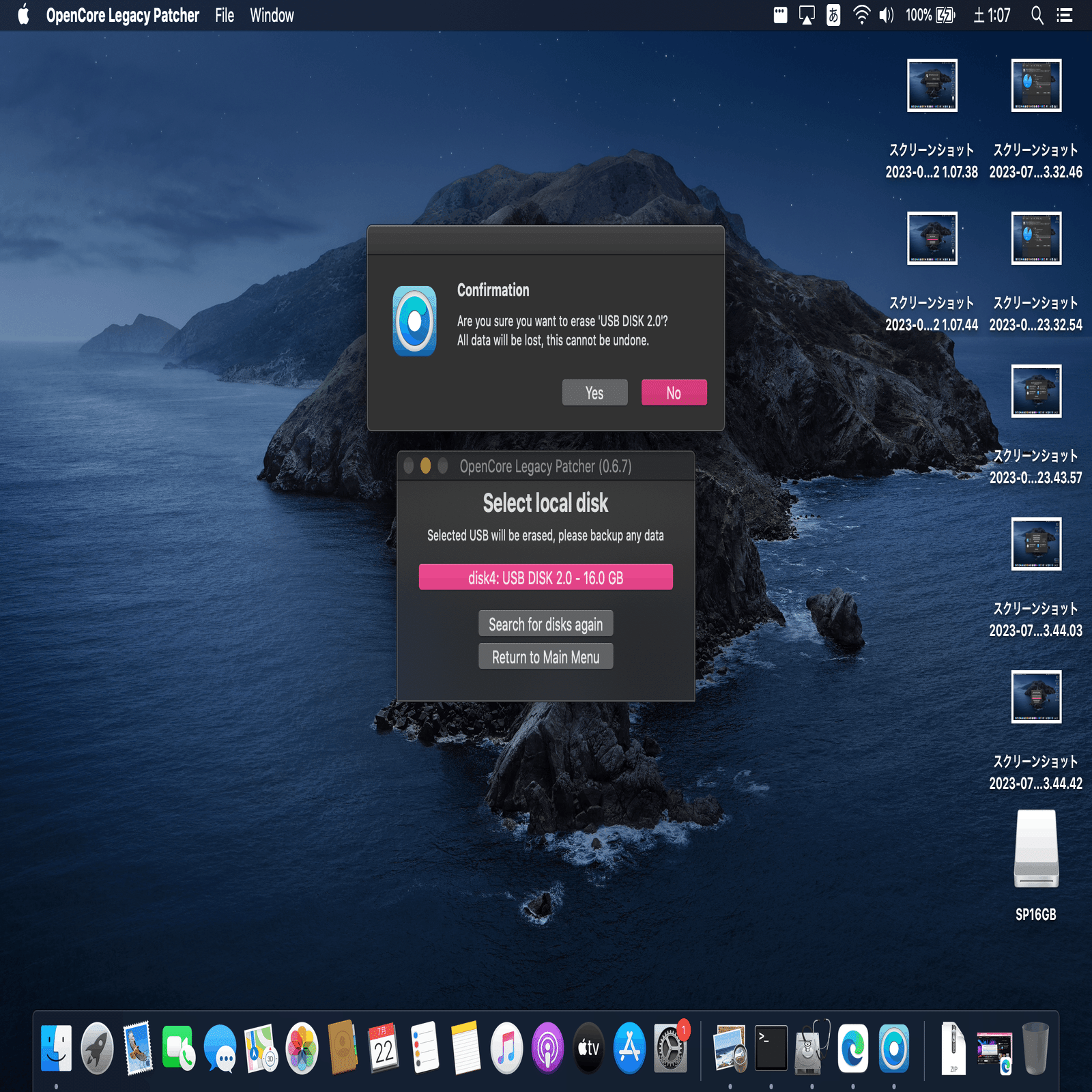
Task: Confirm erase by clicking Yes
Action: click(594, 392)
